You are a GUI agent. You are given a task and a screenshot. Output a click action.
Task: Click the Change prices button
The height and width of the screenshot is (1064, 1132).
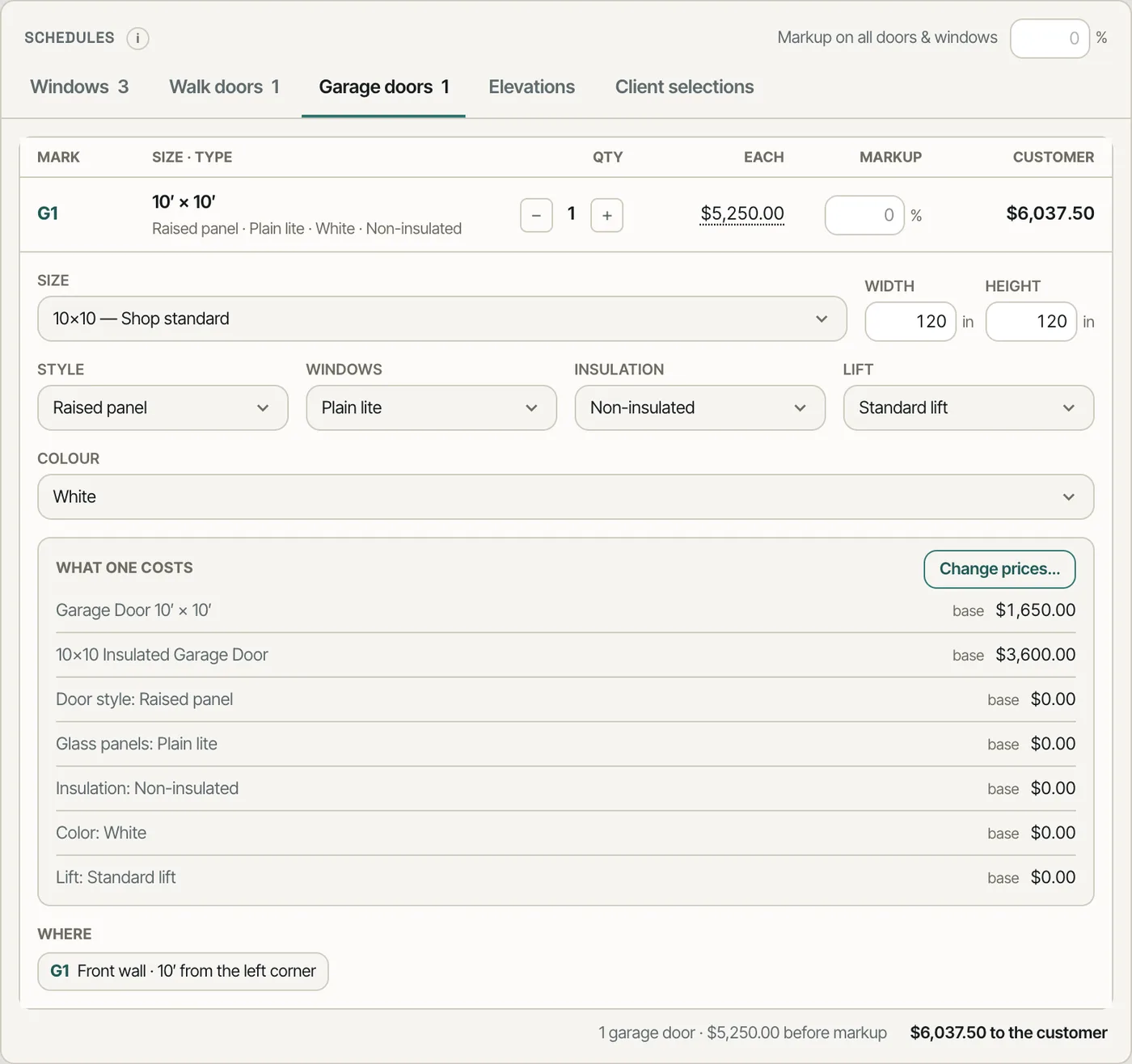(x=999, y=569)
